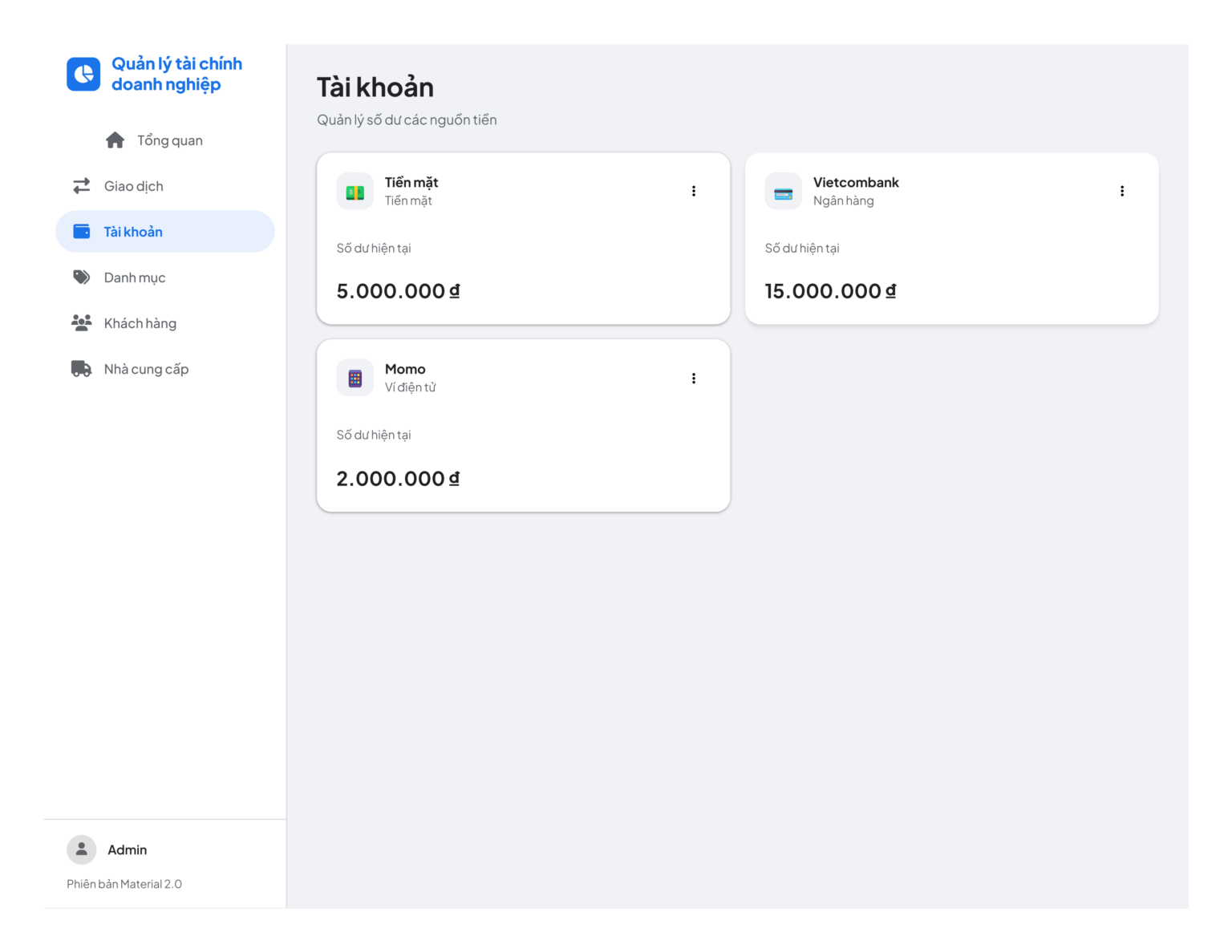Click the tag icon beside Danh mục
This screenshot has height=952, width=1232.
[x=82, y=277]
